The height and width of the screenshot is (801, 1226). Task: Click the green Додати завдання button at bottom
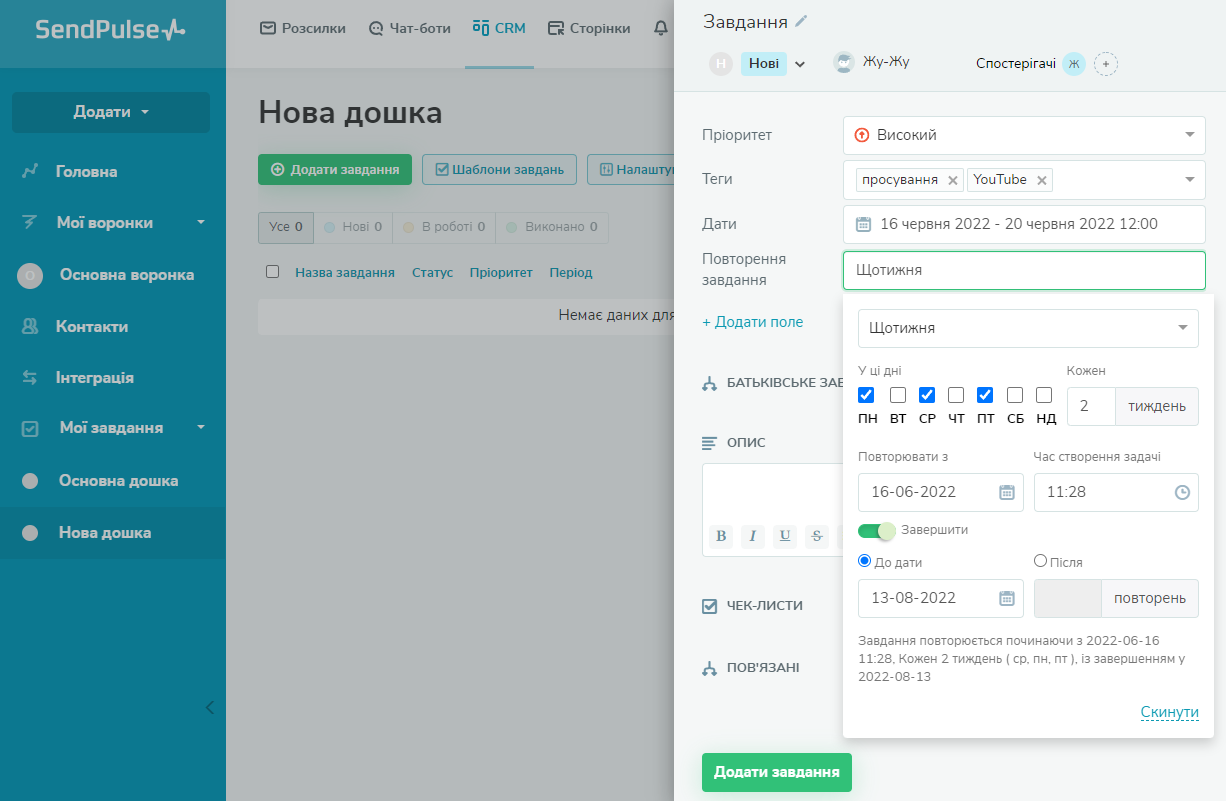(777, 772)
